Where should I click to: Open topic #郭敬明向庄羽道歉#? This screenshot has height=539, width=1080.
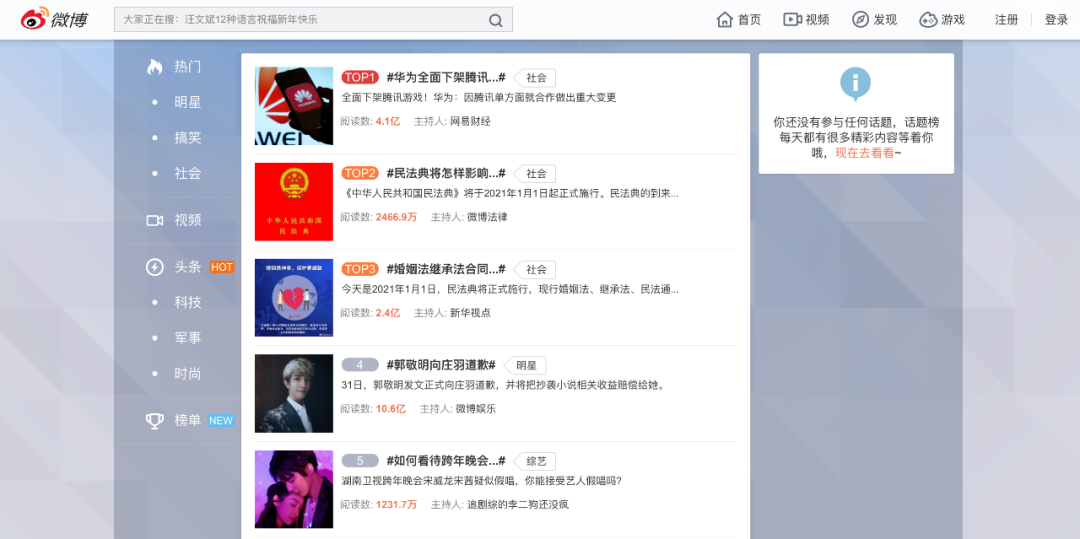[441, 365]
